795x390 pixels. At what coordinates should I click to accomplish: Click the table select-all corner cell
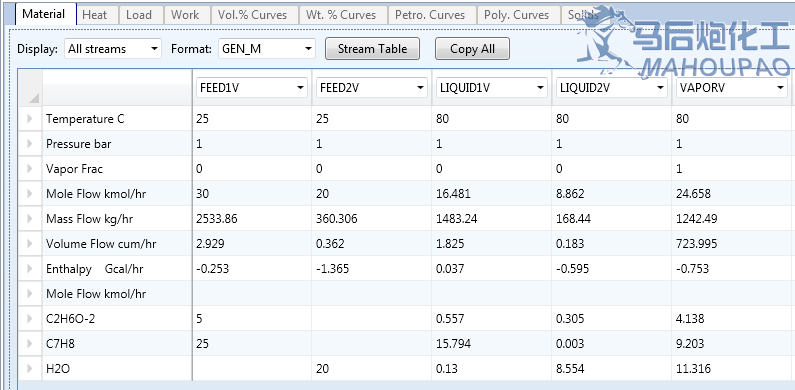click(30, 88)
